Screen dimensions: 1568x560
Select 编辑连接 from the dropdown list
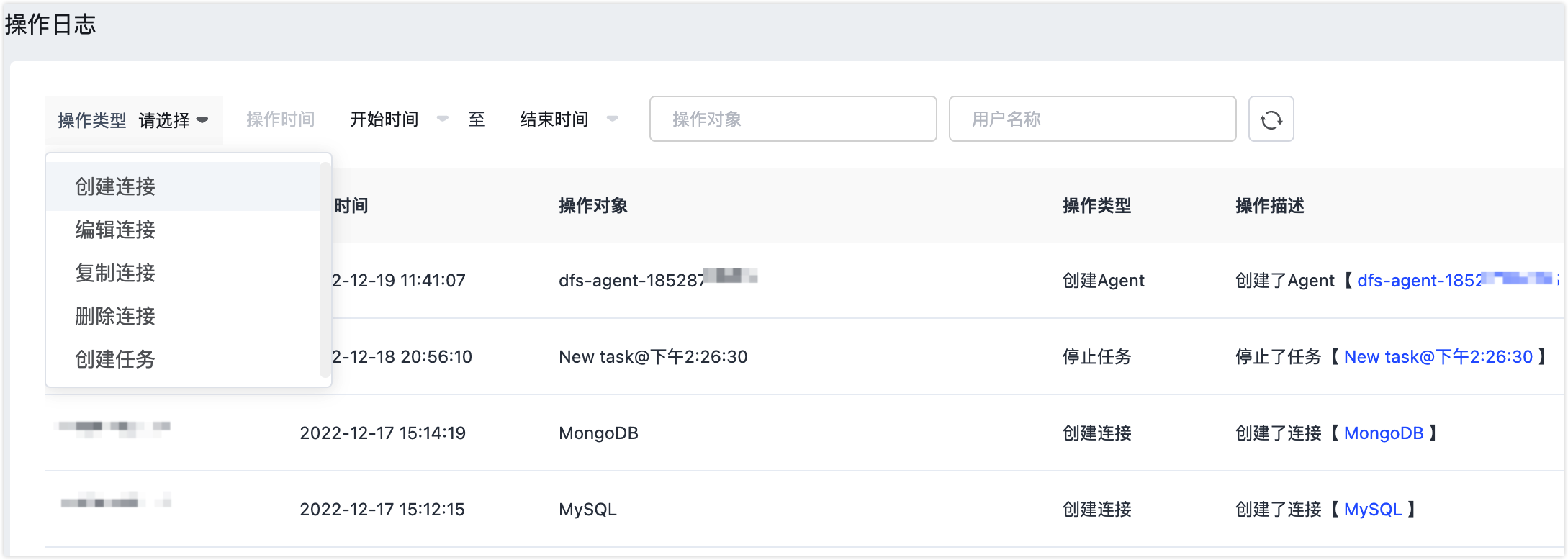pyautogui.click(x=115, y=230)
